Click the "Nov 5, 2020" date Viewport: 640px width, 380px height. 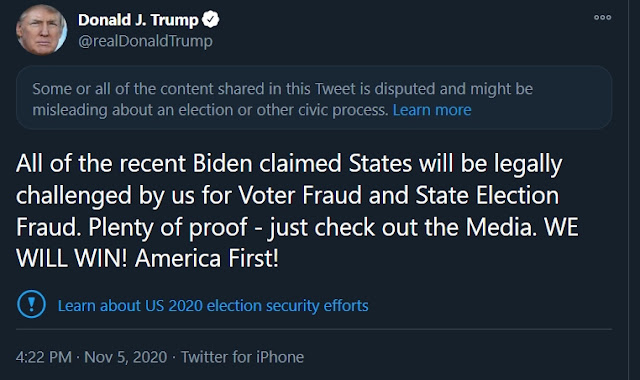126,357
